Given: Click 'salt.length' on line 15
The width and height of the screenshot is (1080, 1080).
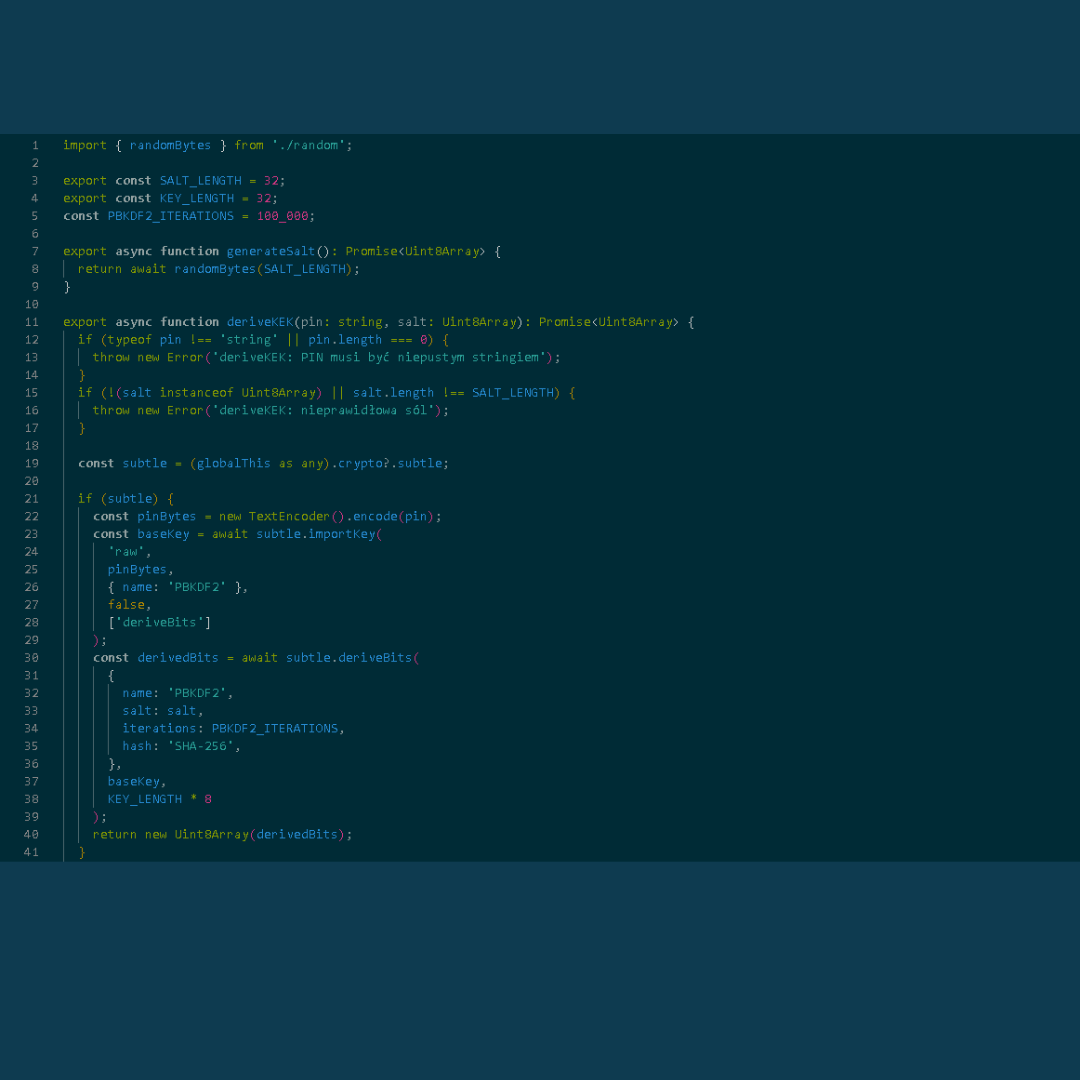Looking at the screenshot, I should (x=393, y=393).
